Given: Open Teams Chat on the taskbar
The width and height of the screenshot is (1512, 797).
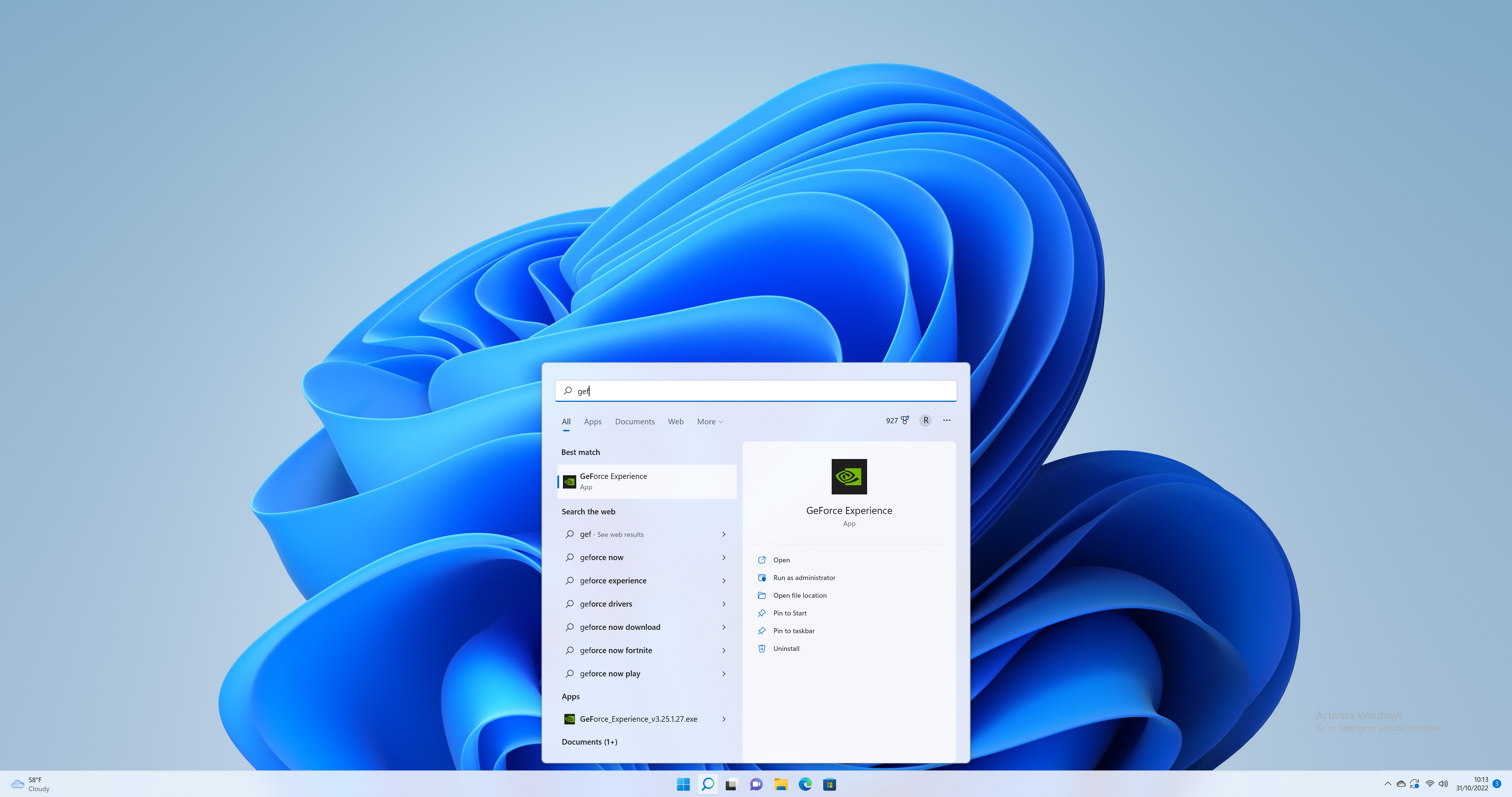Looking at the screenshot, I should 756,784.
